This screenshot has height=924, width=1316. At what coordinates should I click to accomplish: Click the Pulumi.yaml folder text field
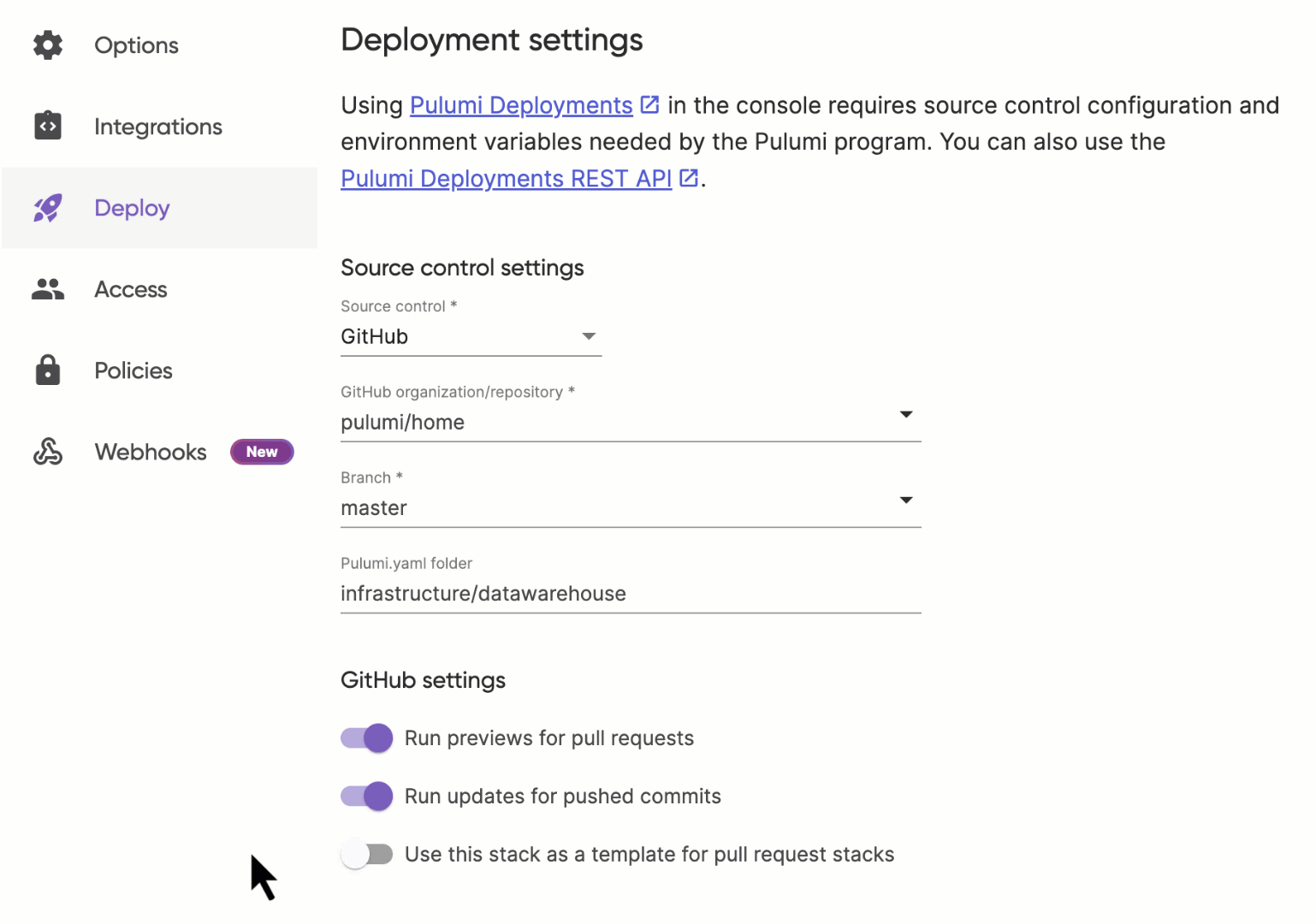(630, 594)
